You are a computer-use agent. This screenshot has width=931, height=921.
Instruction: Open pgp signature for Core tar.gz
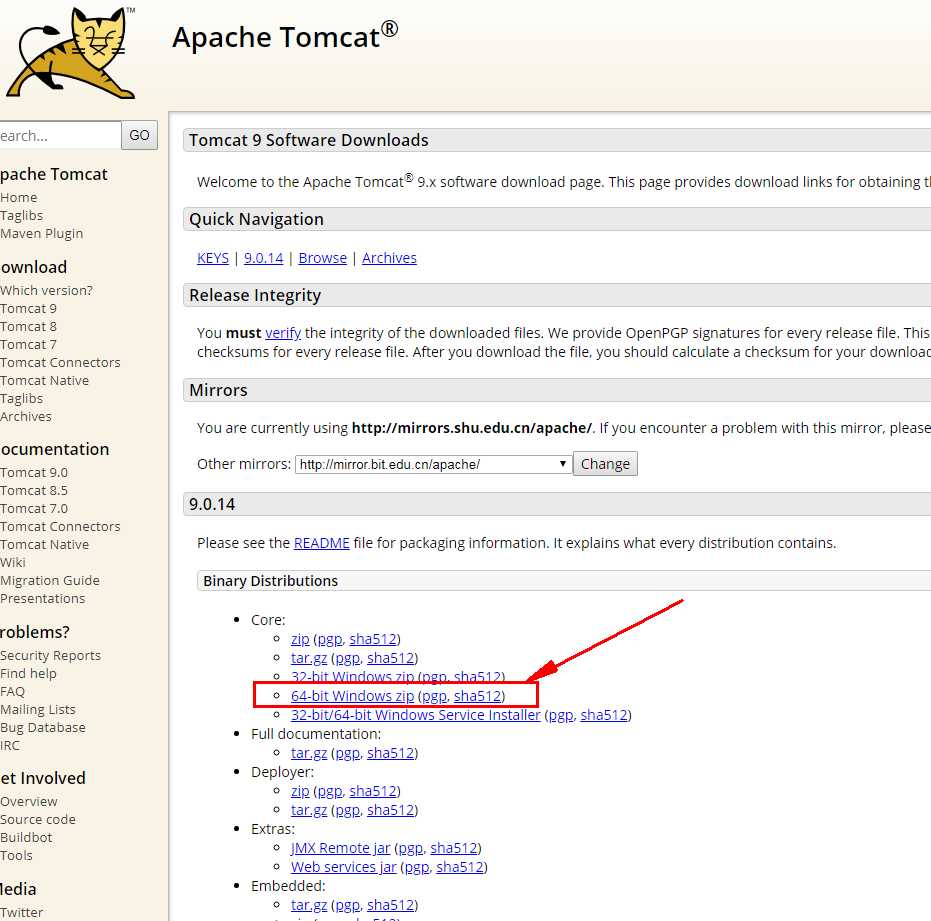[348, 659]
